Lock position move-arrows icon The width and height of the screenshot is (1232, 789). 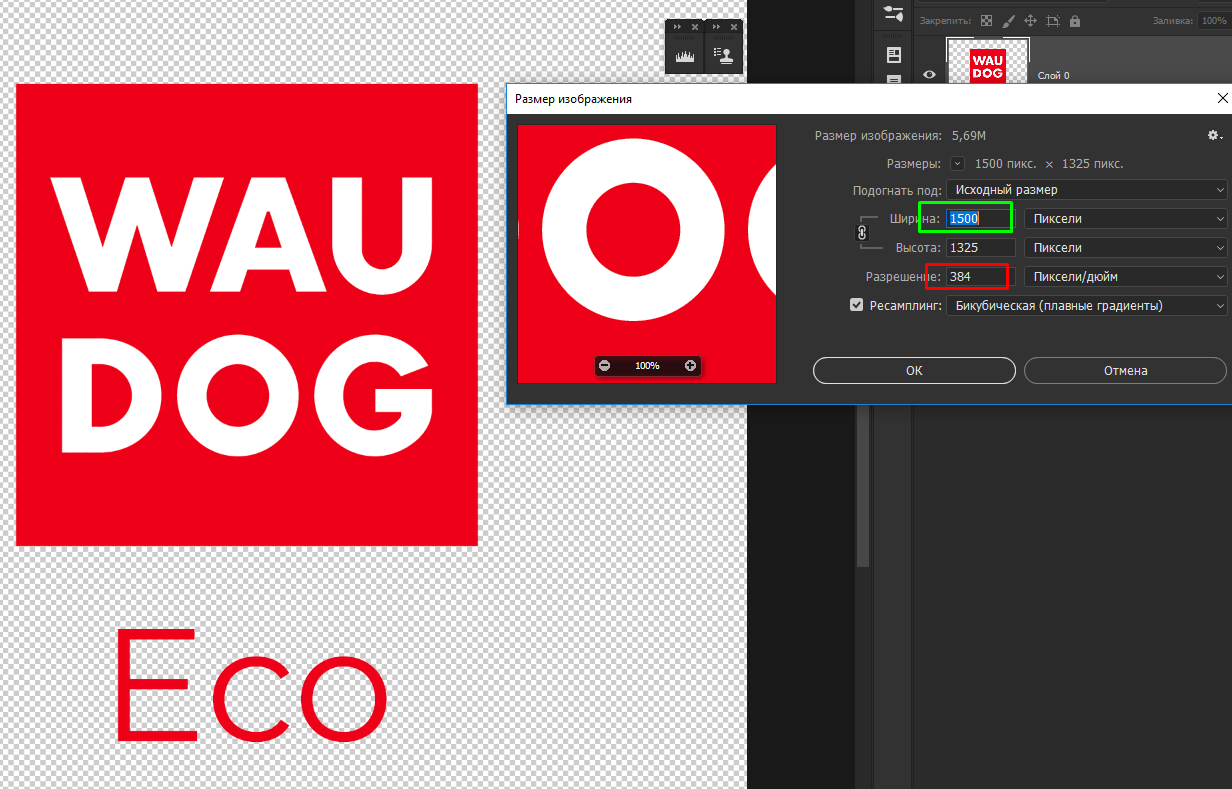[1030, 21]
